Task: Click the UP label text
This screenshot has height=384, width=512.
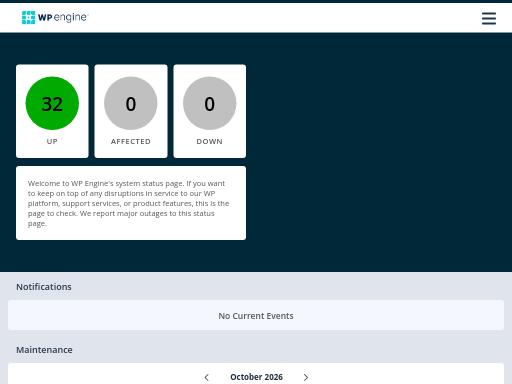Action: tap(52, 141)
